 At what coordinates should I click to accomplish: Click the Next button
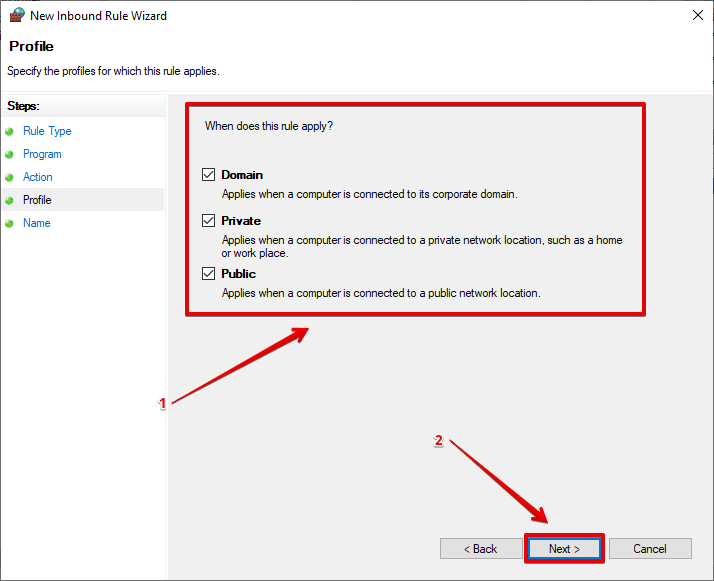click(x=564, y=549)
